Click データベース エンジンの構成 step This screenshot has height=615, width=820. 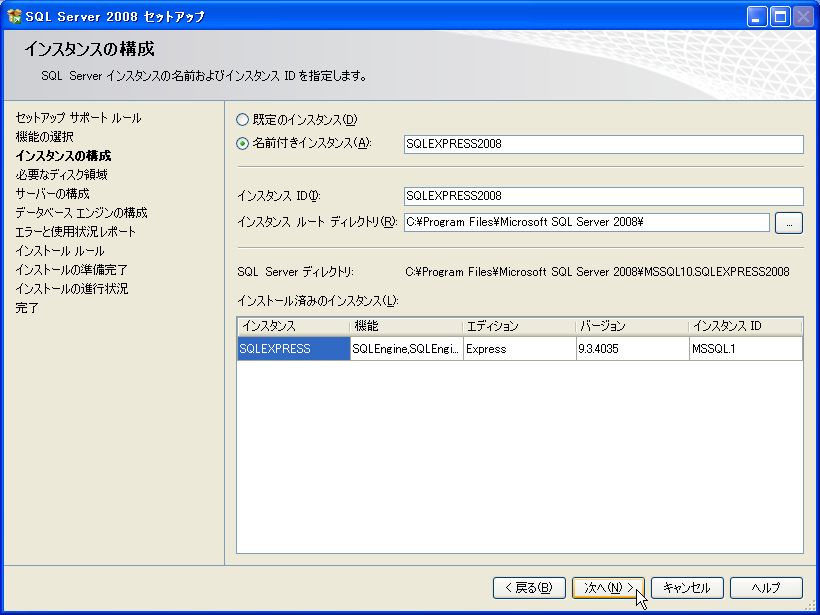pyautogui.click(x=82, y=213)
